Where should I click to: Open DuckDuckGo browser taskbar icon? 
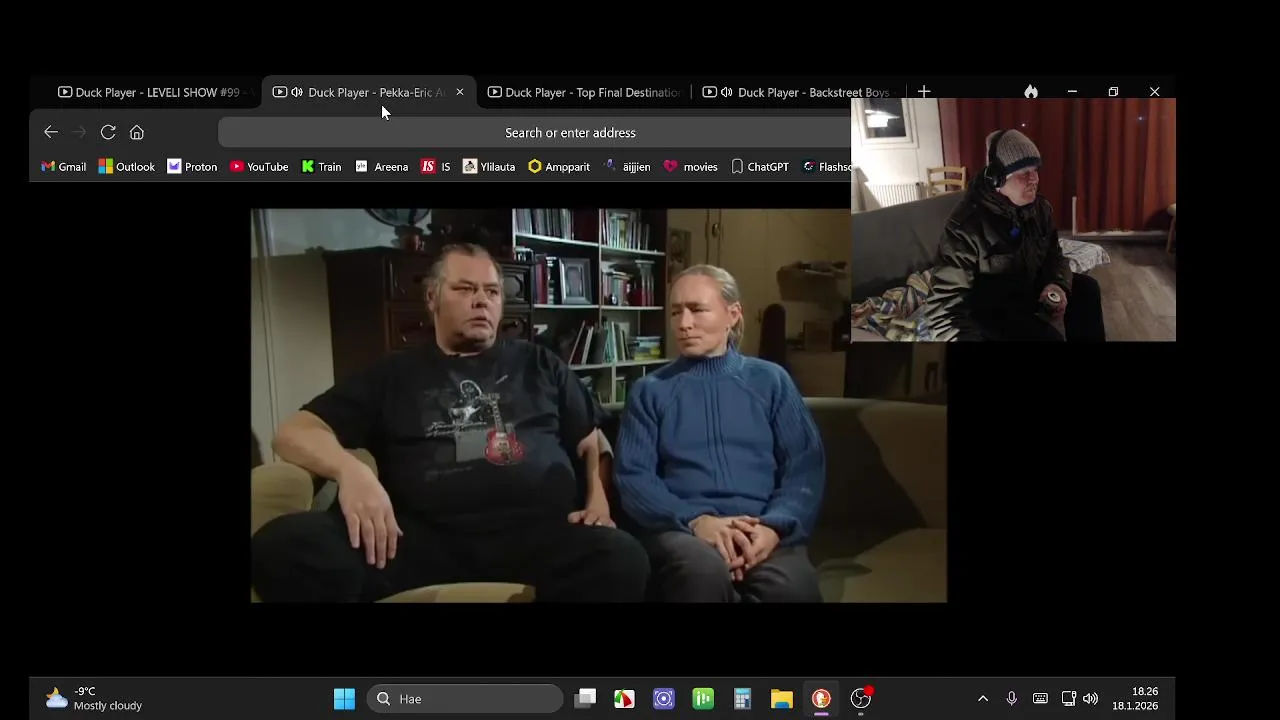(821, 699)
